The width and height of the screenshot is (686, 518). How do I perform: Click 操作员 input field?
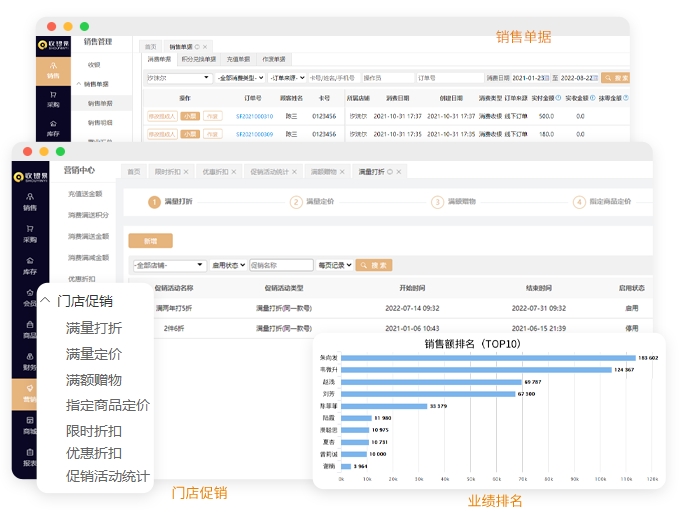click(x=388, y=78)
